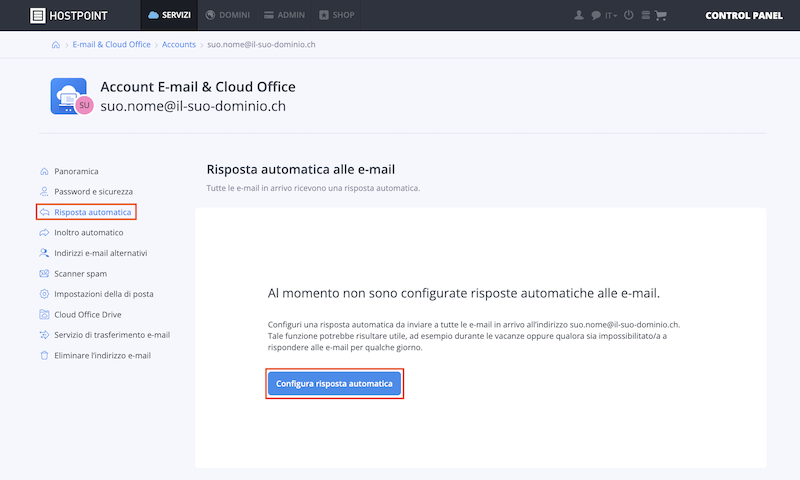The height and width of the screenshot is (480, 800).
Task: Click the Control Panel header label
Action: (x=744, y=16)
